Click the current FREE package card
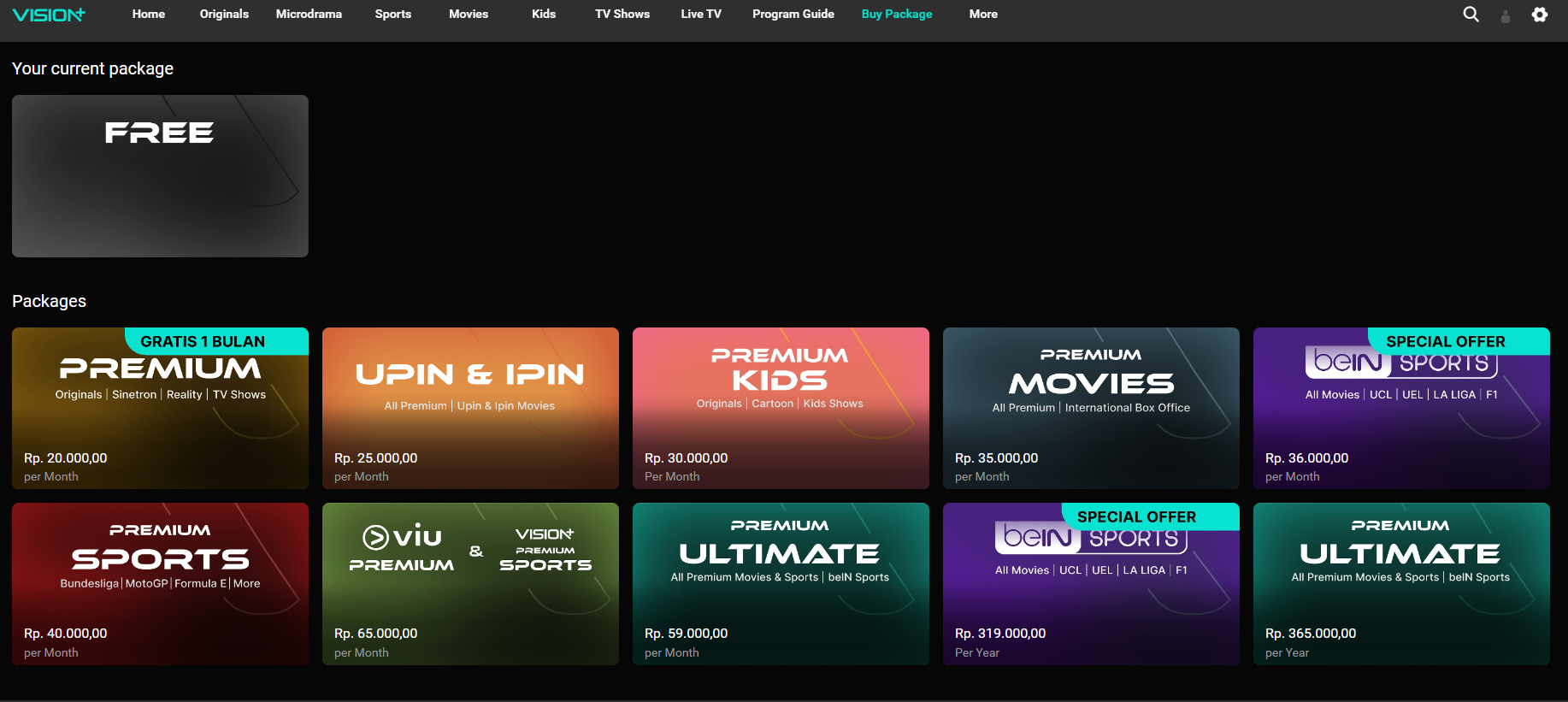 pos(160,176)
